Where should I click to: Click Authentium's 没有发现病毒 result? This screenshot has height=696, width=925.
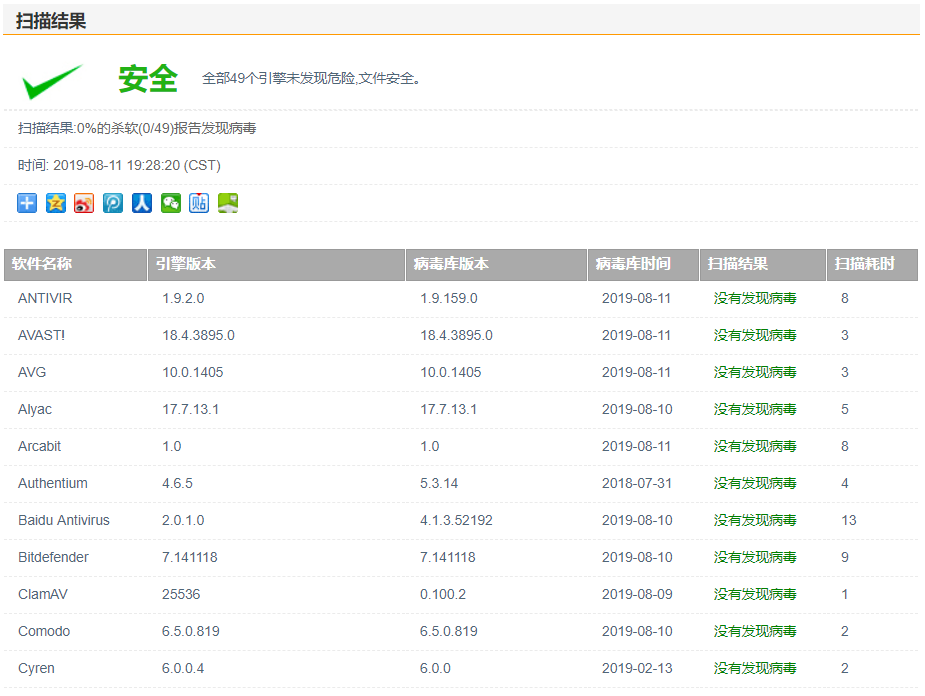[755, 484]
